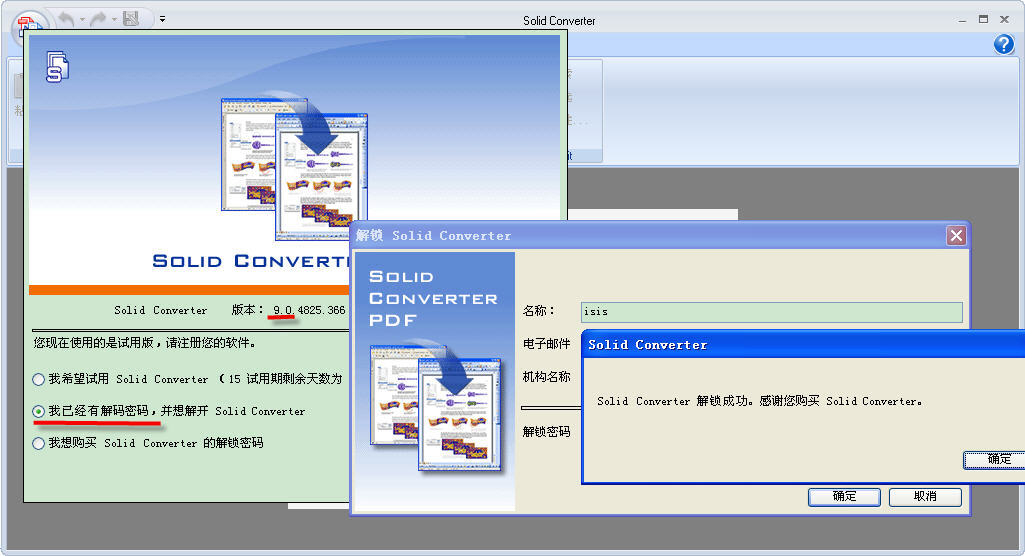The height and width of the screenshot is (556, 1025).
Task: Click the Solid Documents logo icon on splash
Action: pyautogui.click(x=58, y=67)
